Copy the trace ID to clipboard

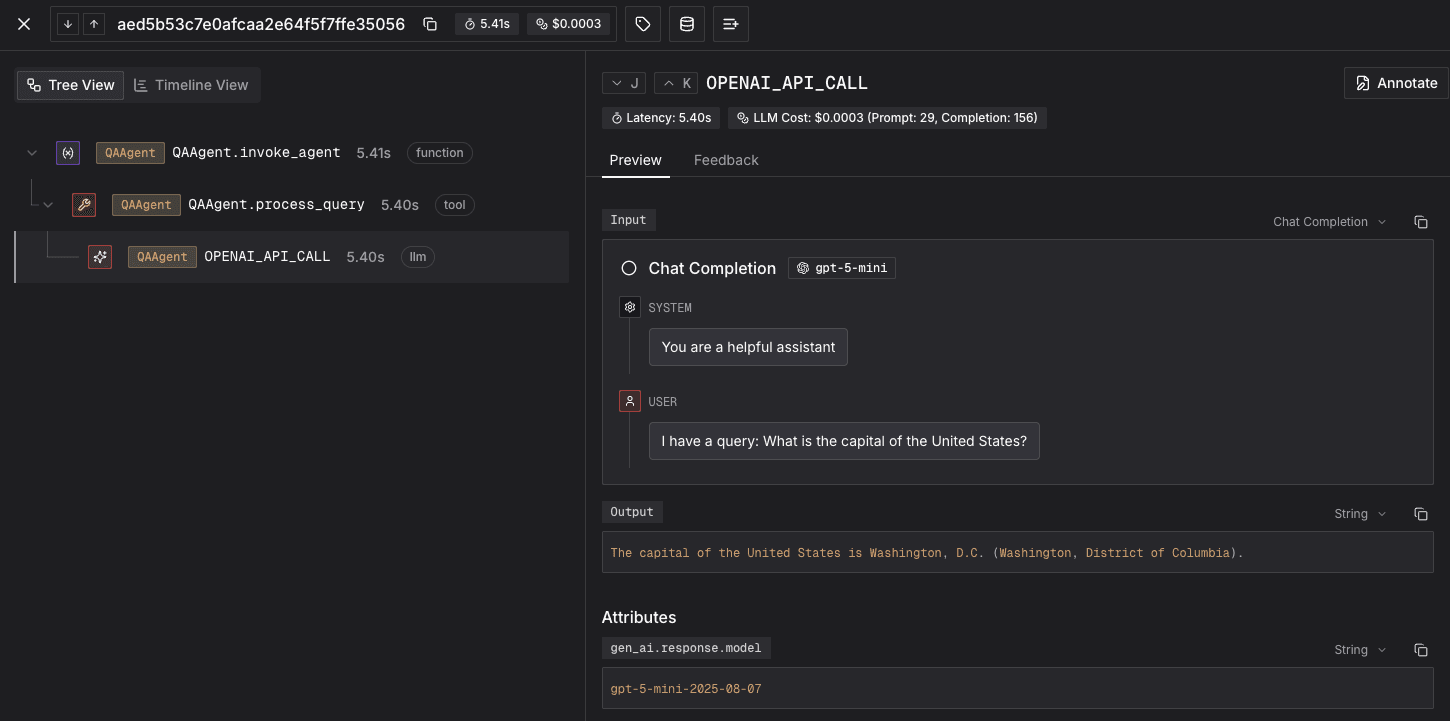pos(430,24)
